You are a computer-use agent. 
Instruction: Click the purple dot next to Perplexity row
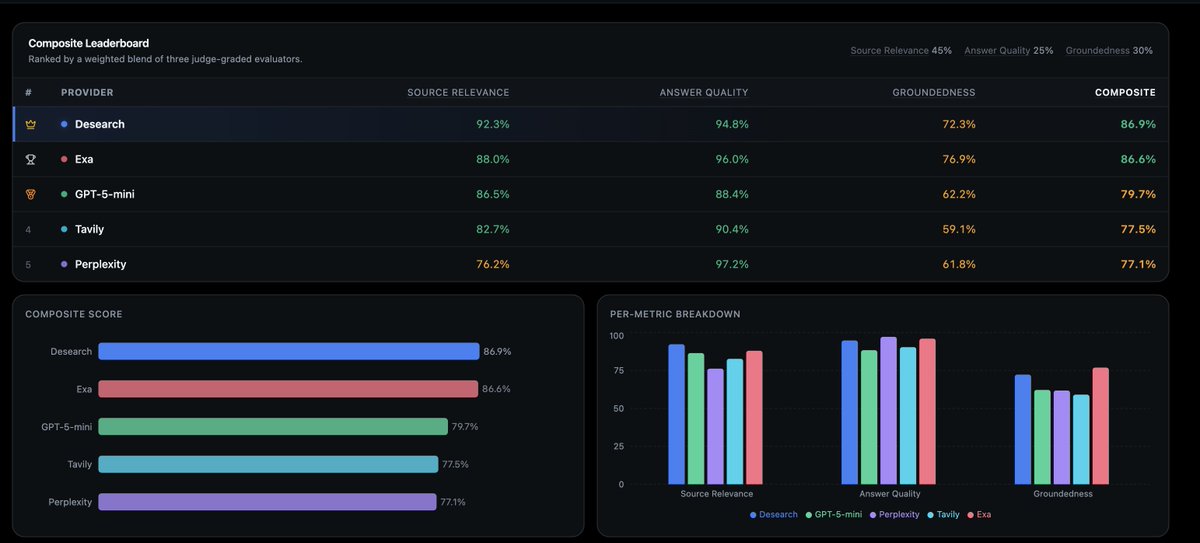[64, 264]
